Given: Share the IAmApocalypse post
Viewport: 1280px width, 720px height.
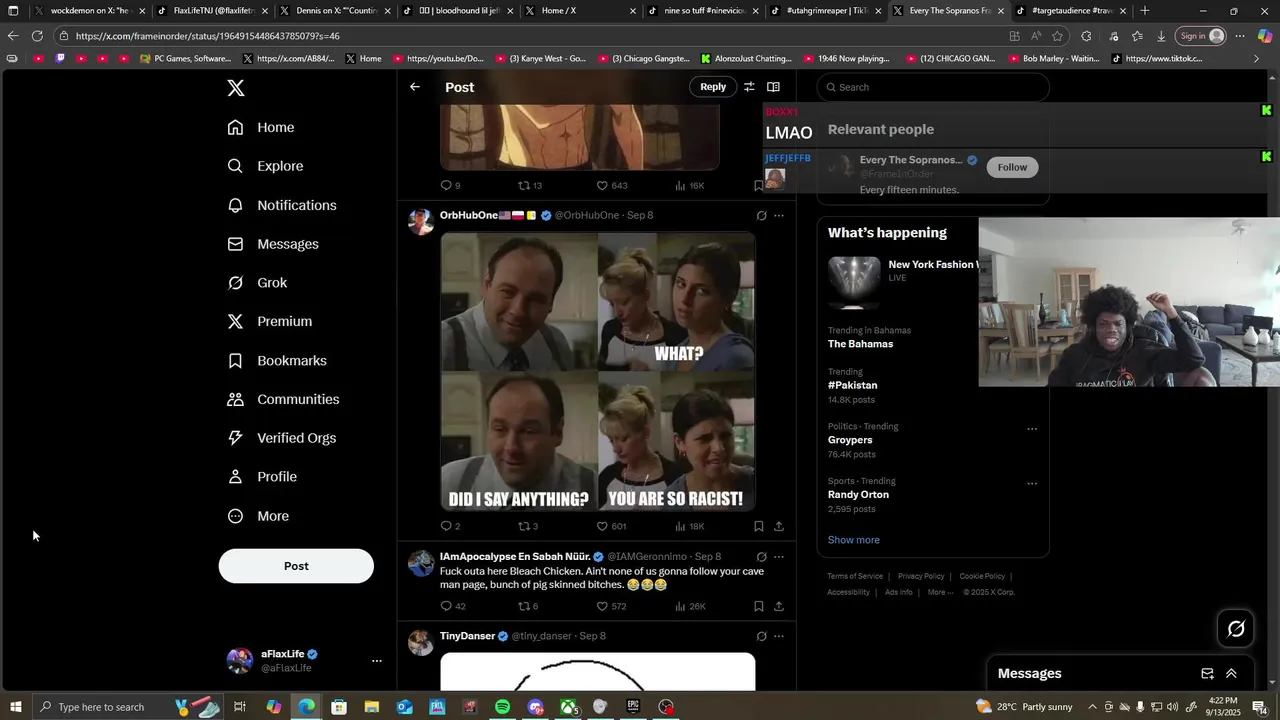Looking at the screenshot, I should tap(779, 606).
